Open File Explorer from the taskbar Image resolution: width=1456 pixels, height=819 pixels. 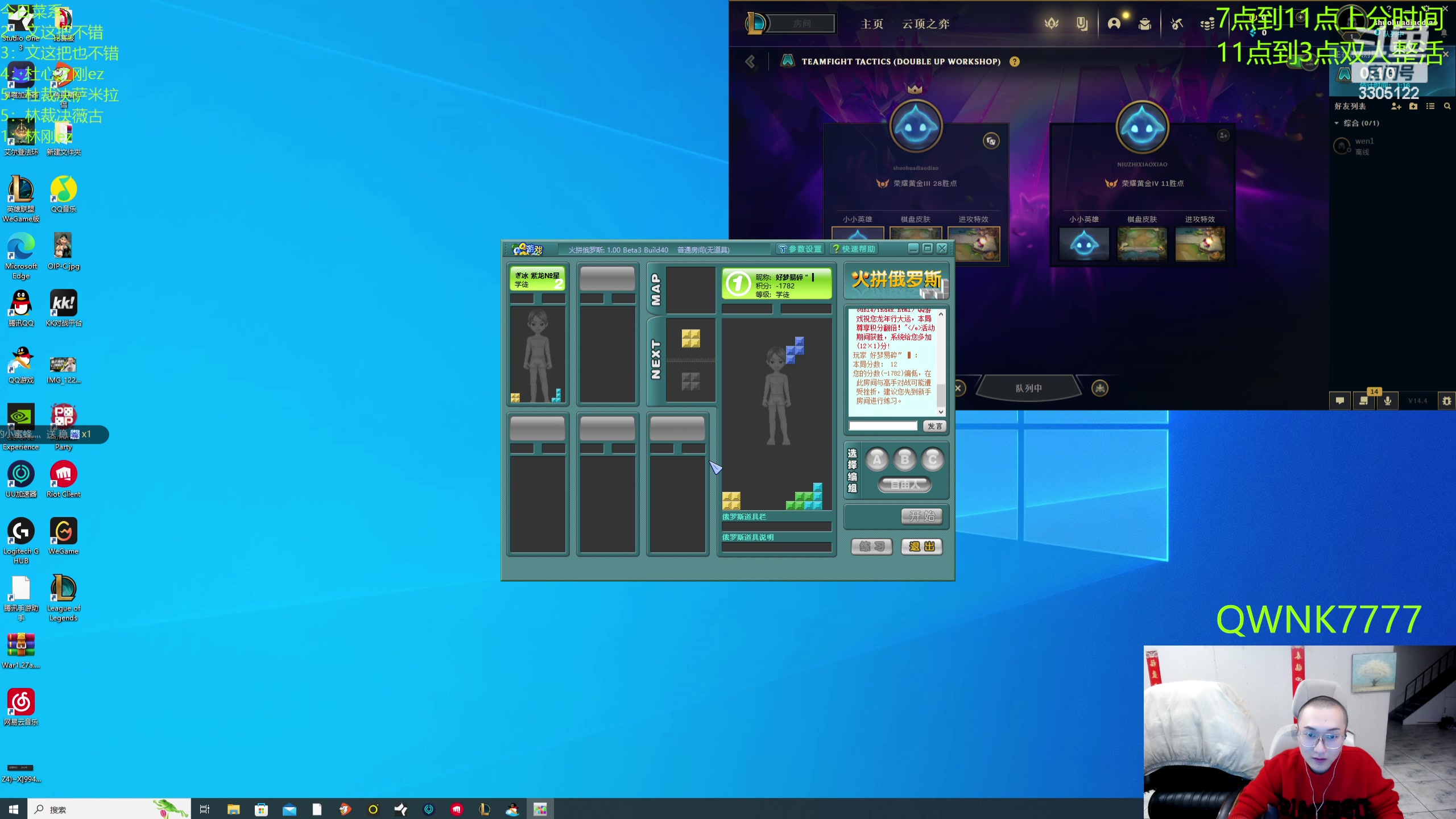233,809
